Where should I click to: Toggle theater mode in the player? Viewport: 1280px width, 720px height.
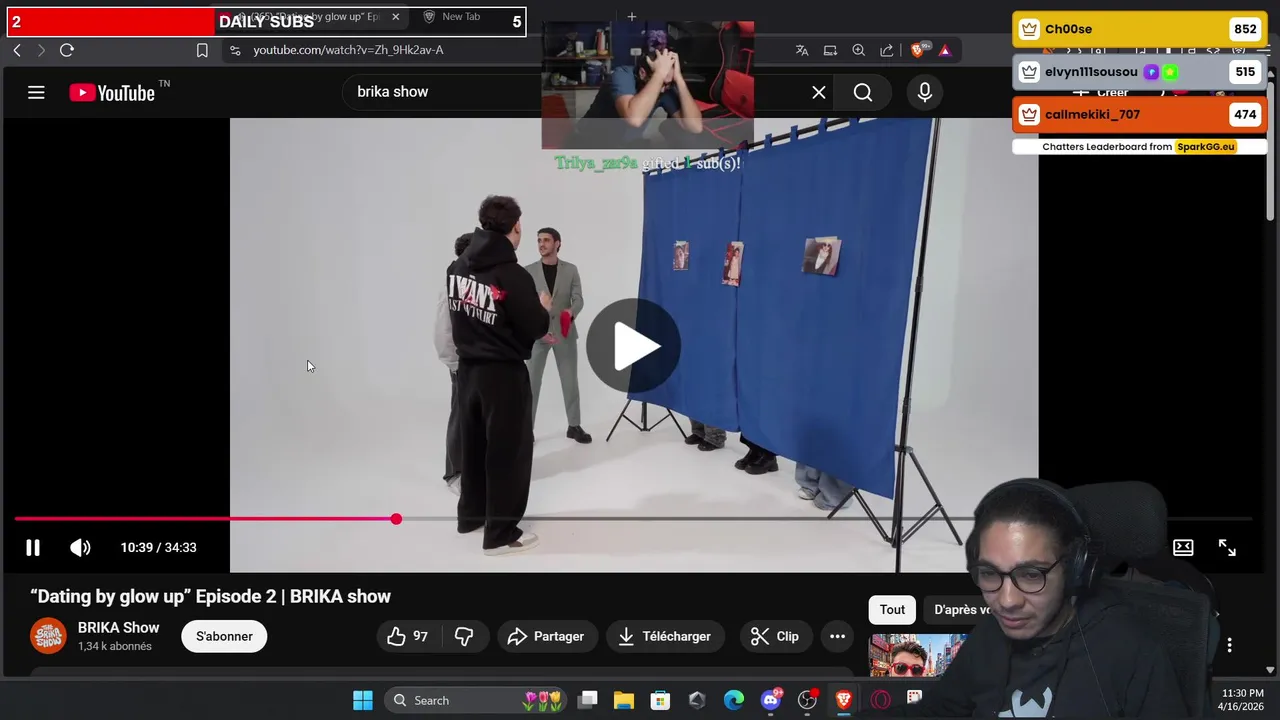click(x=1183, y=548)
